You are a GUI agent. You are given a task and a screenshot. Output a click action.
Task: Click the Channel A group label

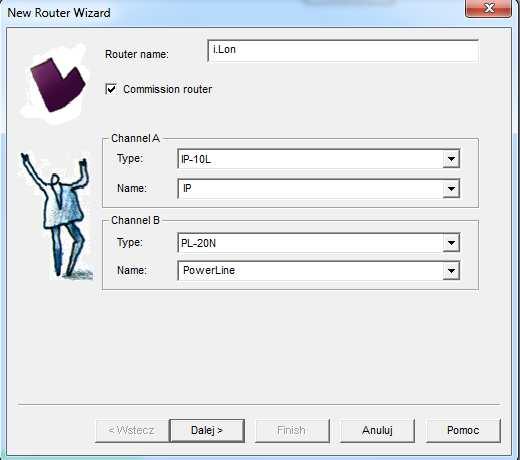pos(135,138)
